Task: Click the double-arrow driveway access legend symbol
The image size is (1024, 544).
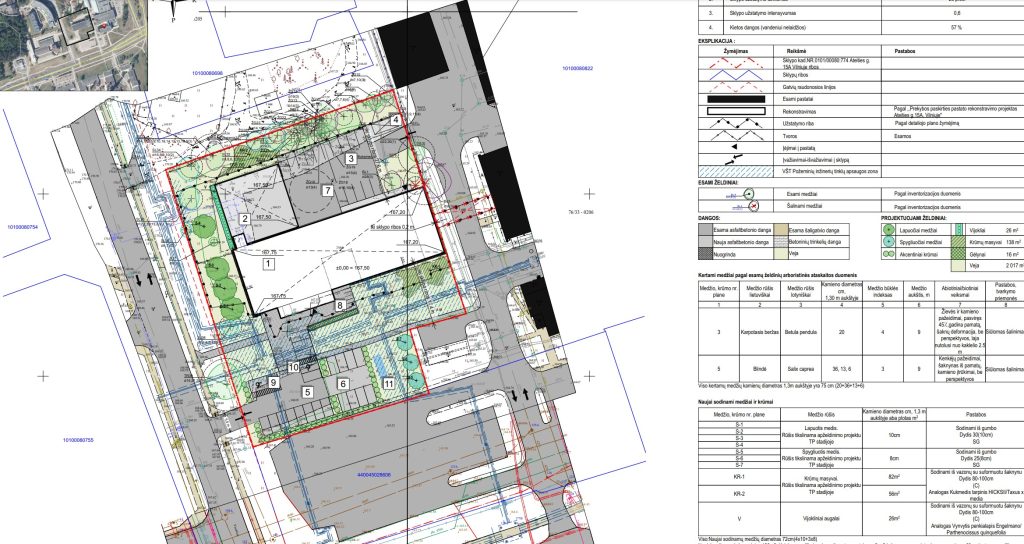Action: coord(736,159)
